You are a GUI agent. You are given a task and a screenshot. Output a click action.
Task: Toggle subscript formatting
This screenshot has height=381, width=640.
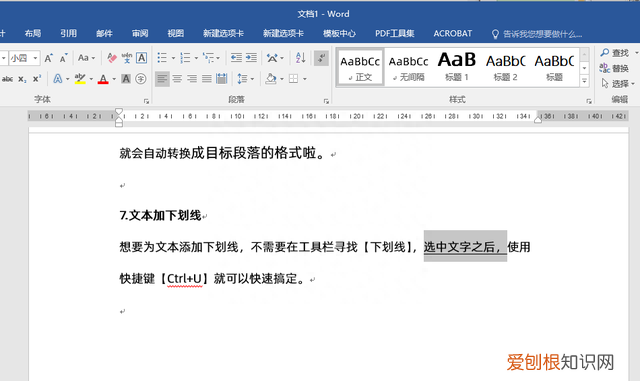(x=22, y=79)
